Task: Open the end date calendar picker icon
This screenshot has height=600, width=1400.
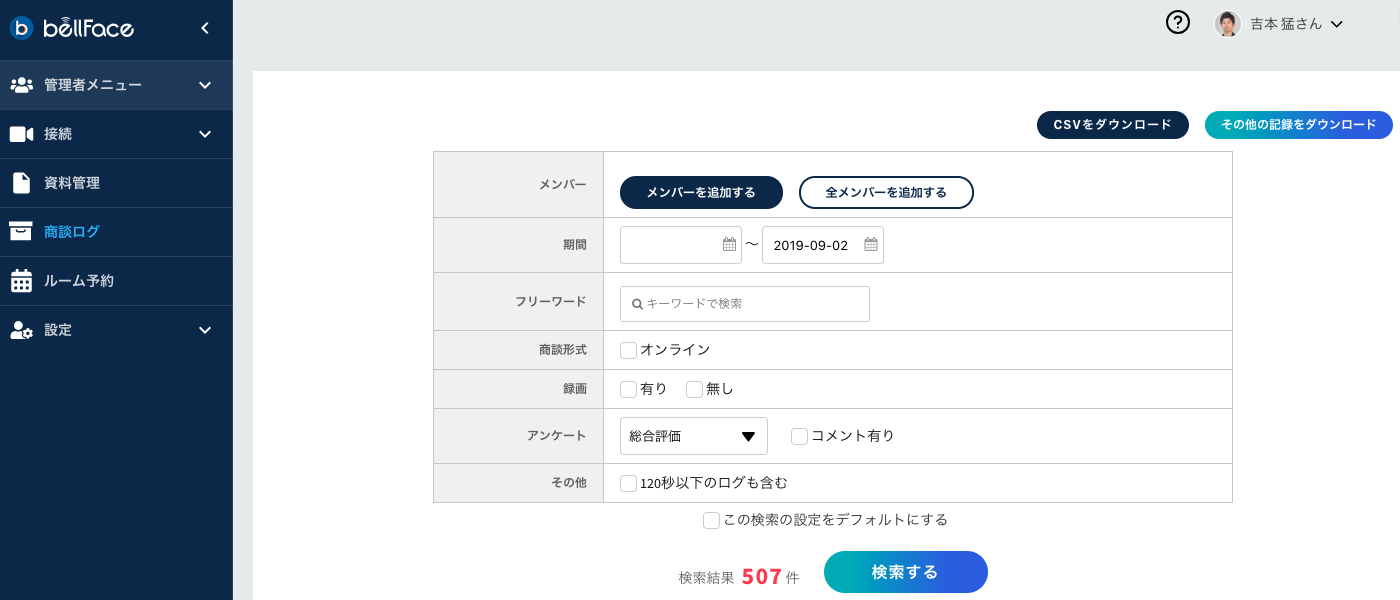Action: click(871, 245)
